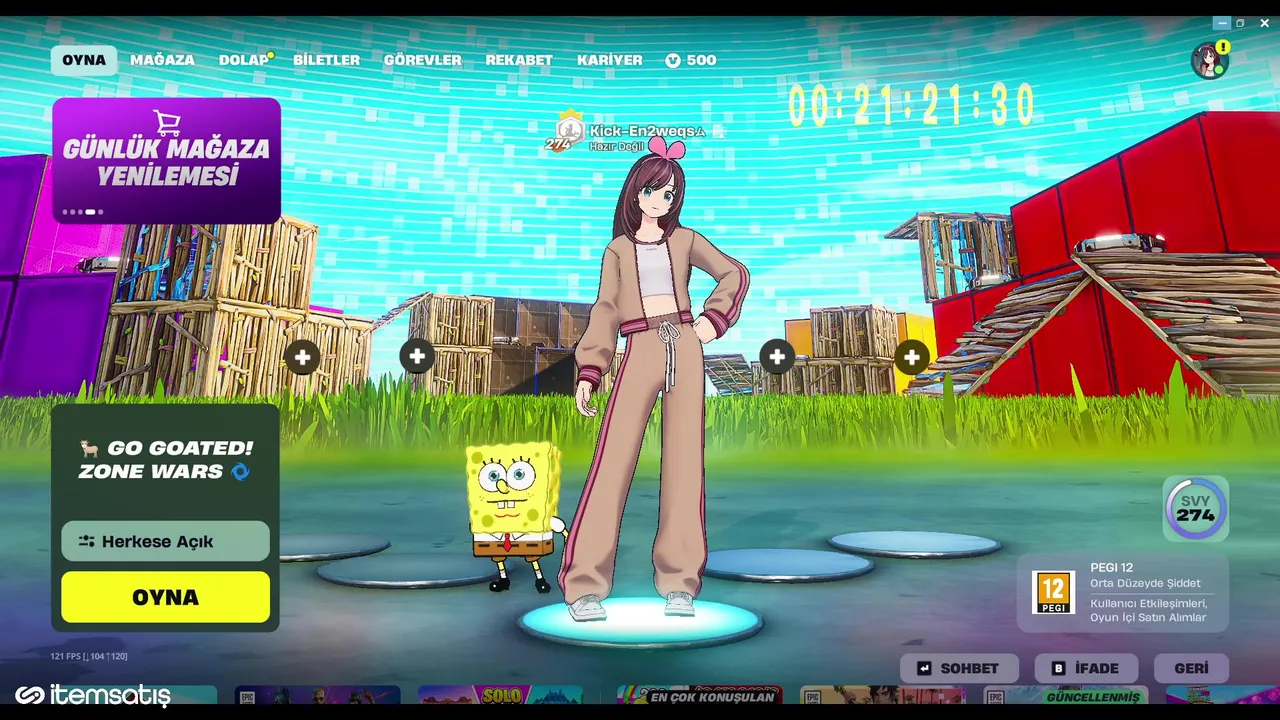Invite a friend via far-left plus slot
This screenshot has width=1280, height=720.
click(302, 356)
